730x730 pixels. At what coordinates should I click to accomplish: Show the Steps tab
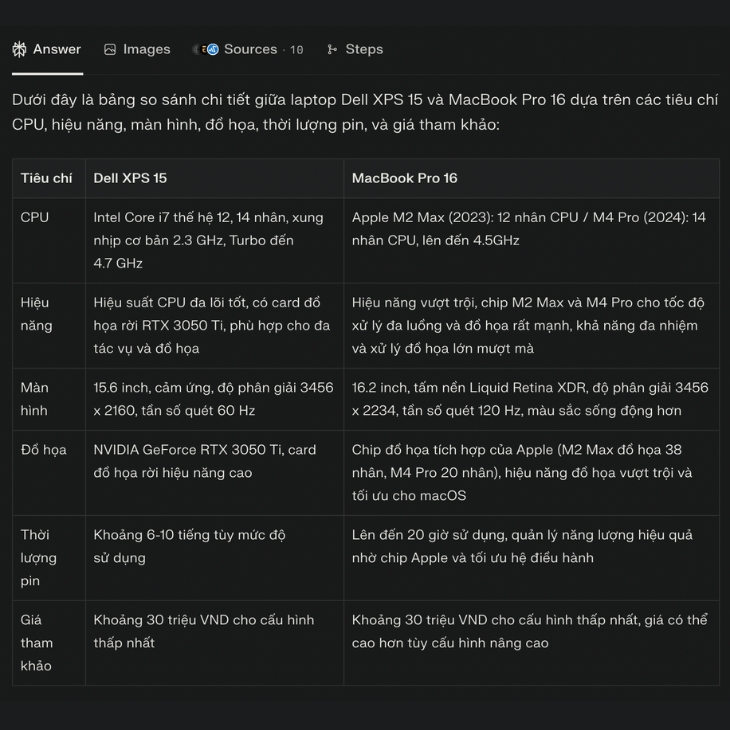[364, 49]
